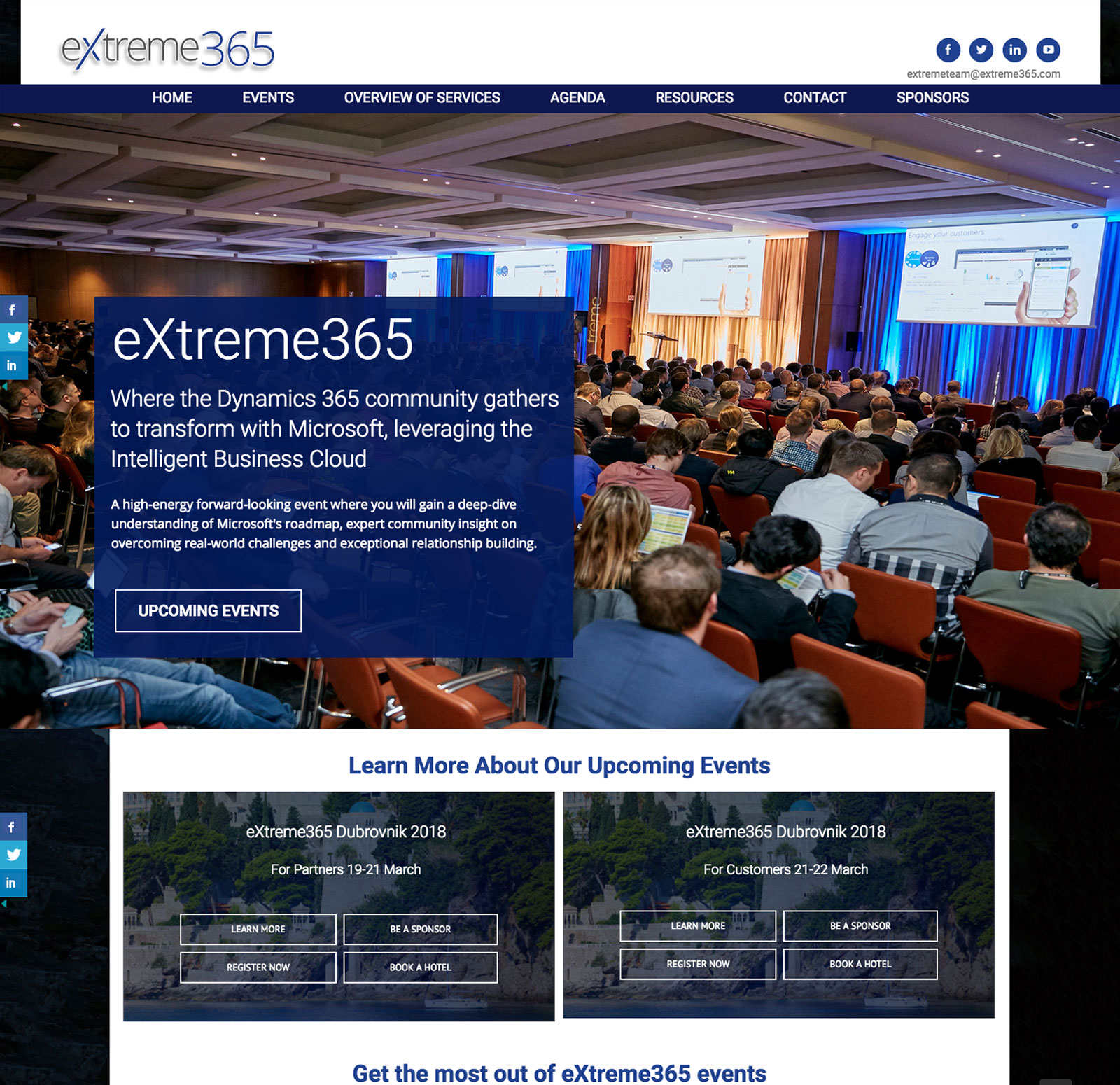
Task: Open the SPONSORS menu item
Action: [932, 98]
